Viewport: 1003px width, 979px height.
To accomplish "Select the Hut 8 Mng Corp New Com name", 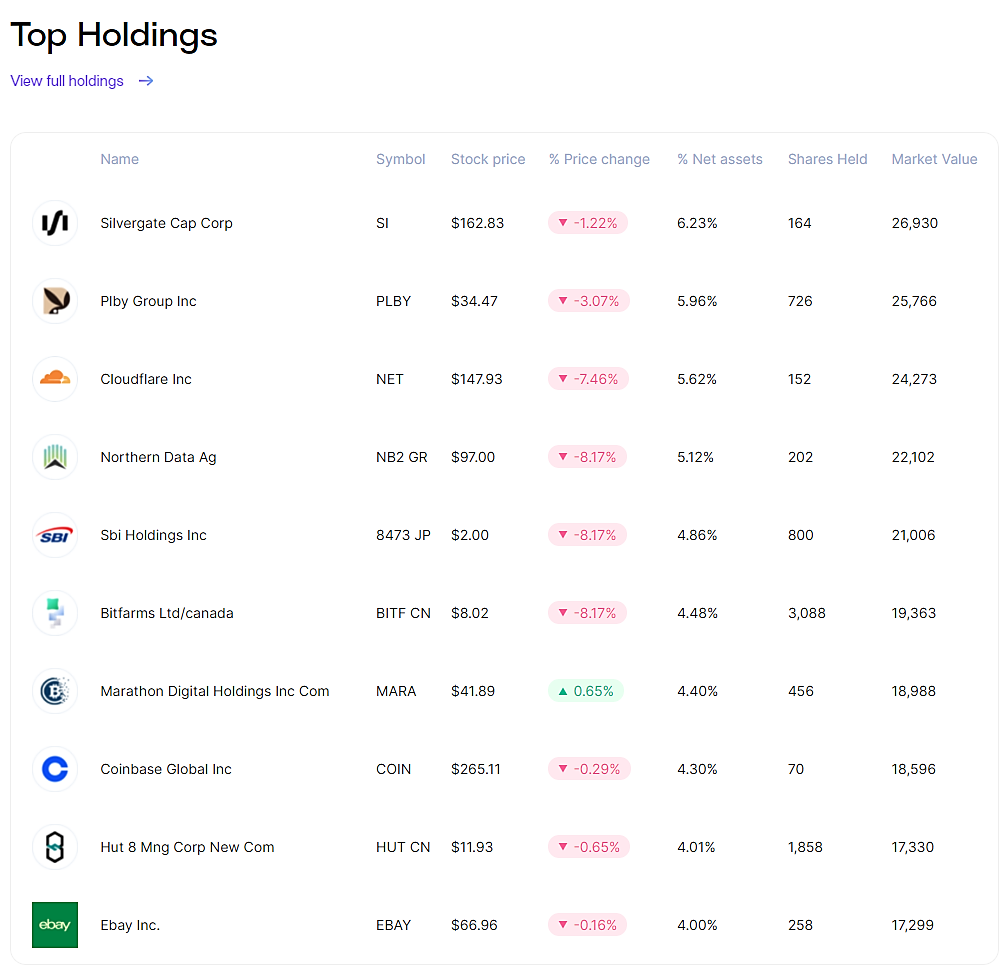I will (x=187, y=848).
